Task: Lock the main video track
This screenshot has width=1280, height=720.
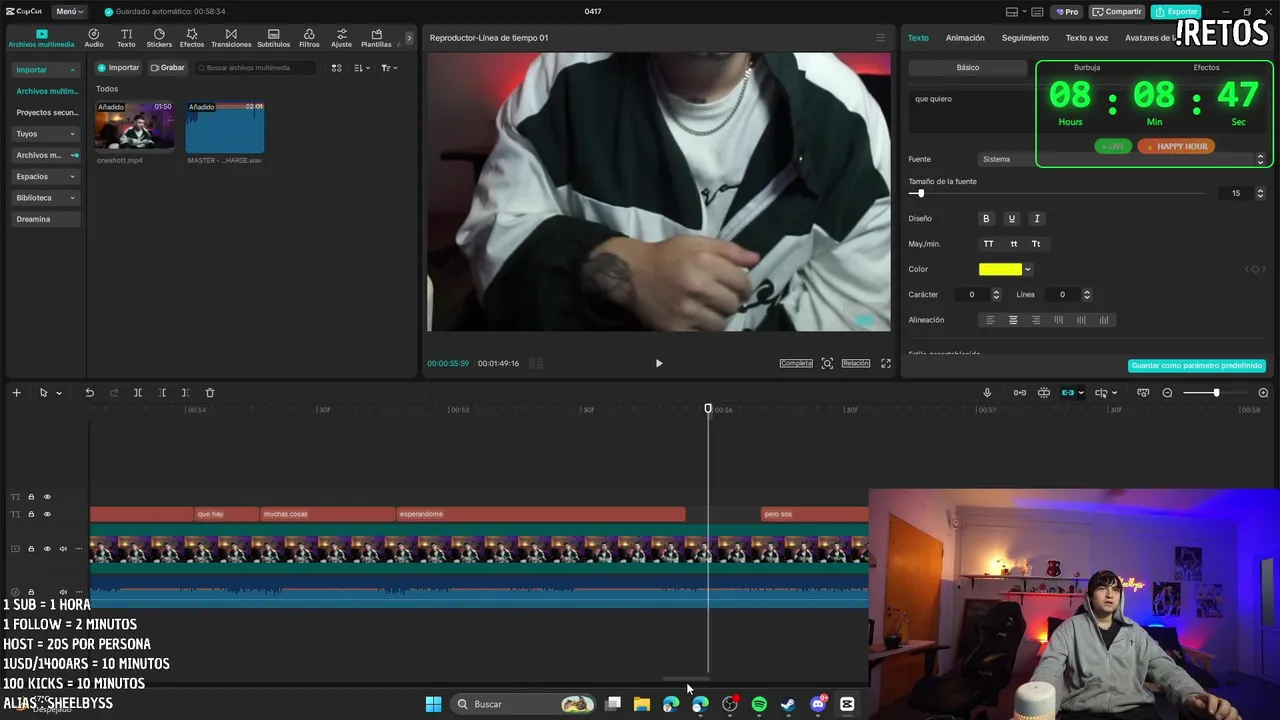Action: 31,549
